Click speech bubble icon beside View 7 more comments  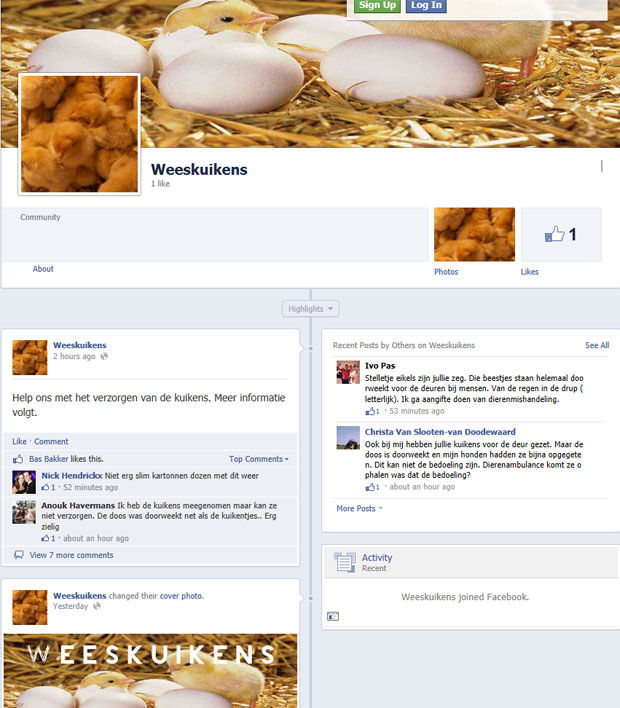tap(19, 555)
